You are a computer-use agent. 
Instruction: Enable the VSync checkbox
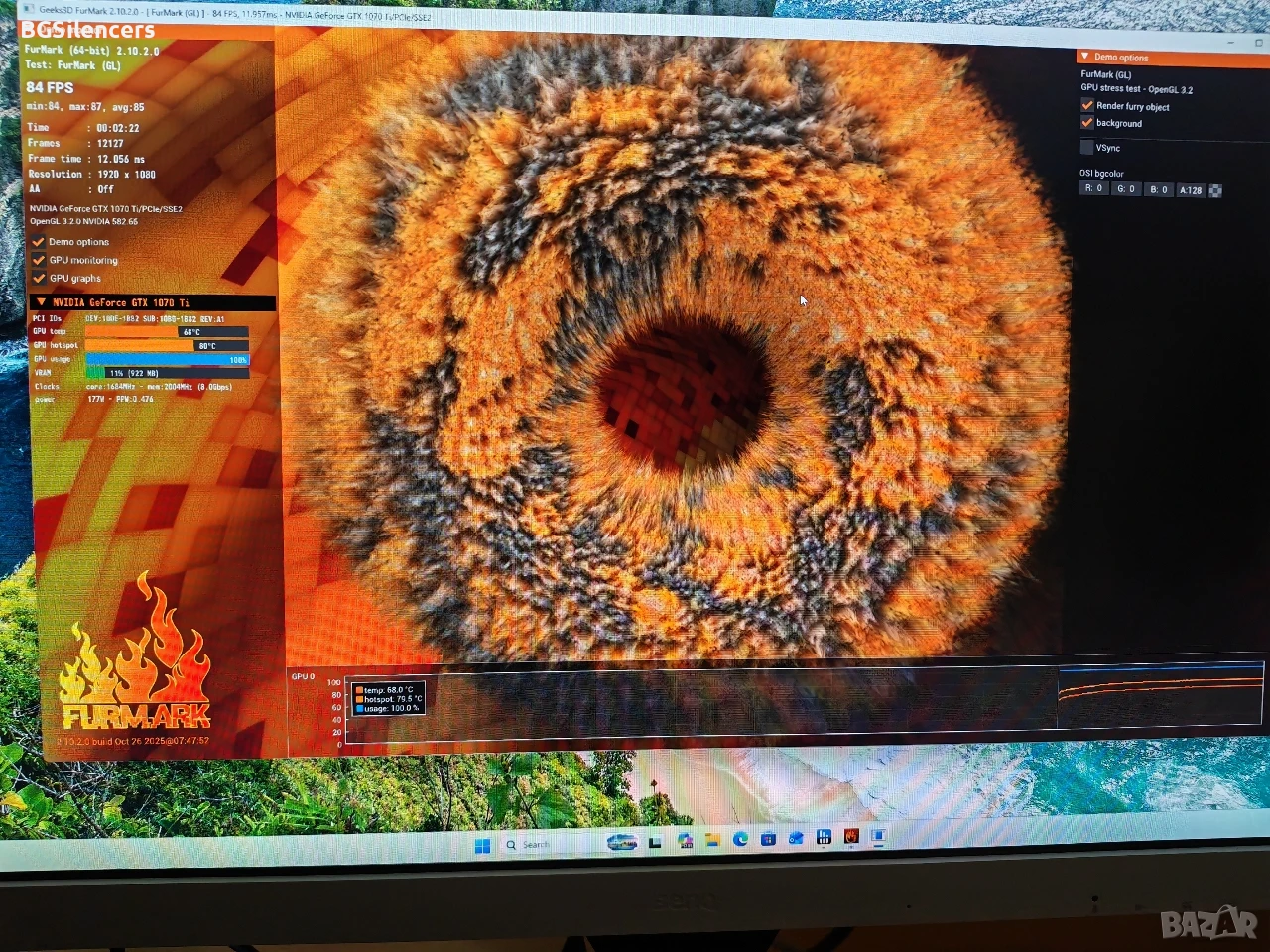tap(1087, 147)
